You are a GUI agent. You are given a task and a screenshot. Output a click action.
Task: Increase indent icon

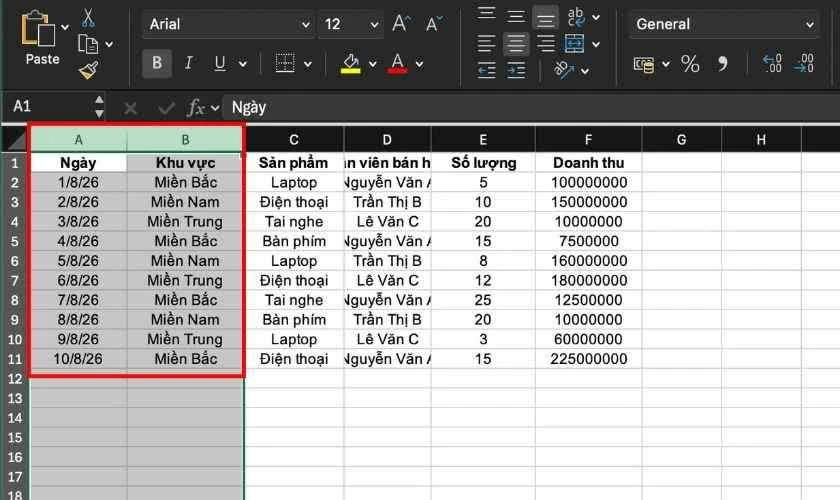pos(516,71)
